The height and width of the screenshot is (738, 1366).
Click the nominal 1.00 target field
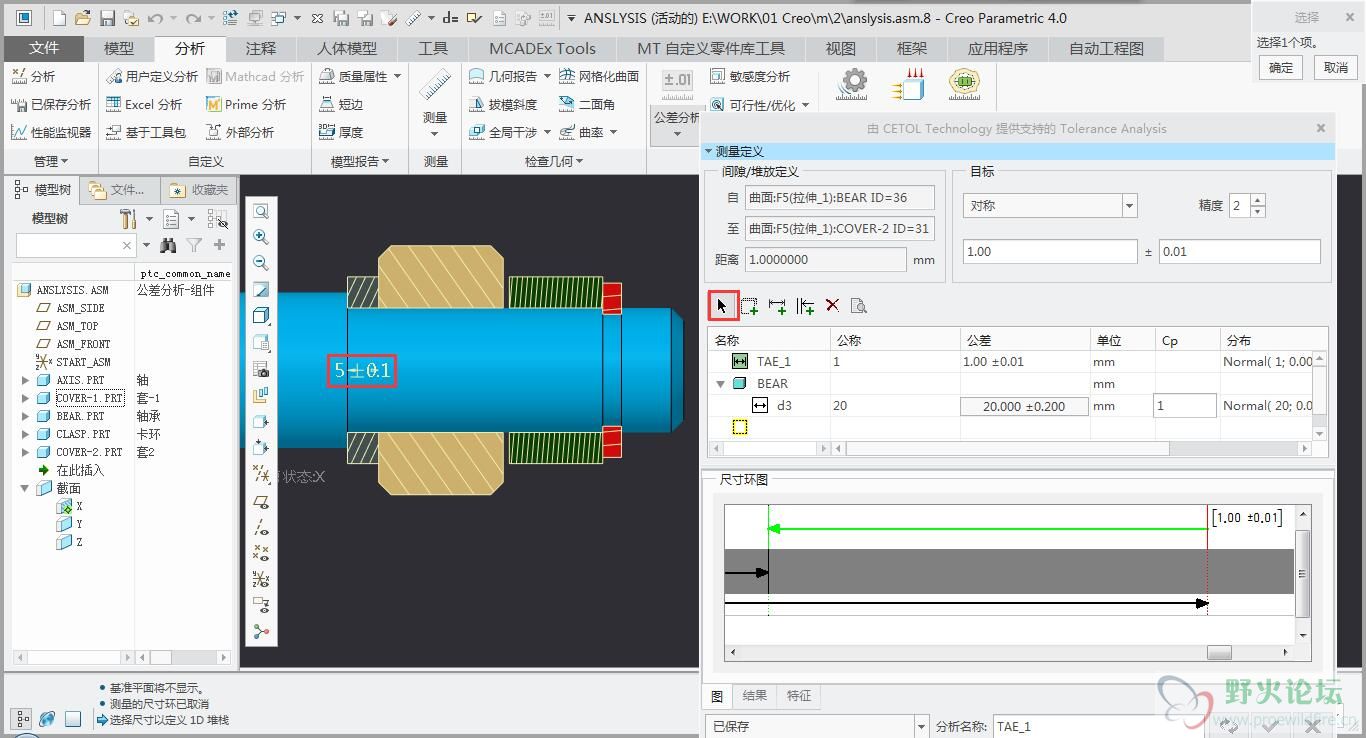(x=1050, y=252)
